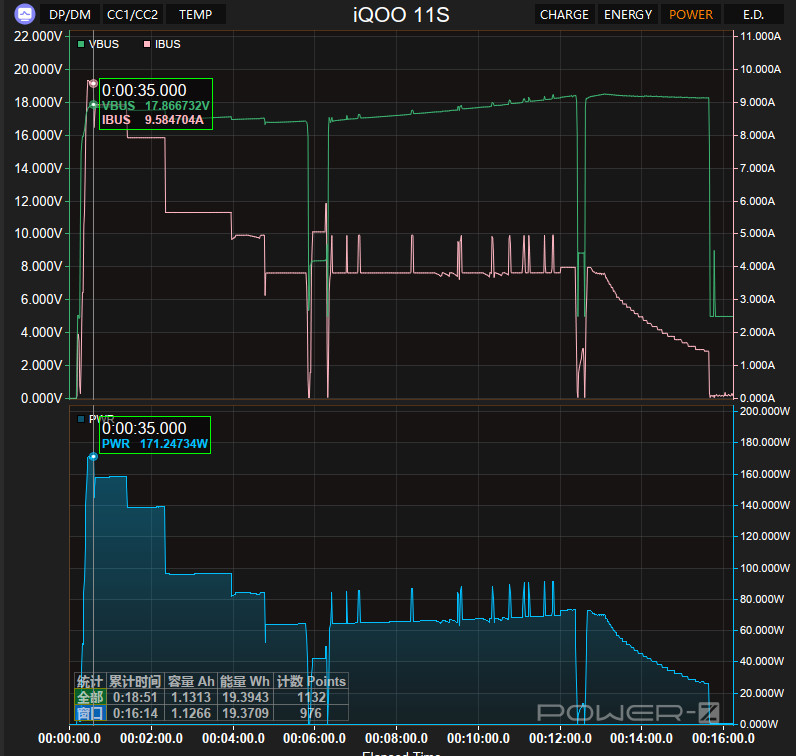Toggle the VBUS legend entry
Viewport: 796px width, 756px height.
[x=98, y=44]
